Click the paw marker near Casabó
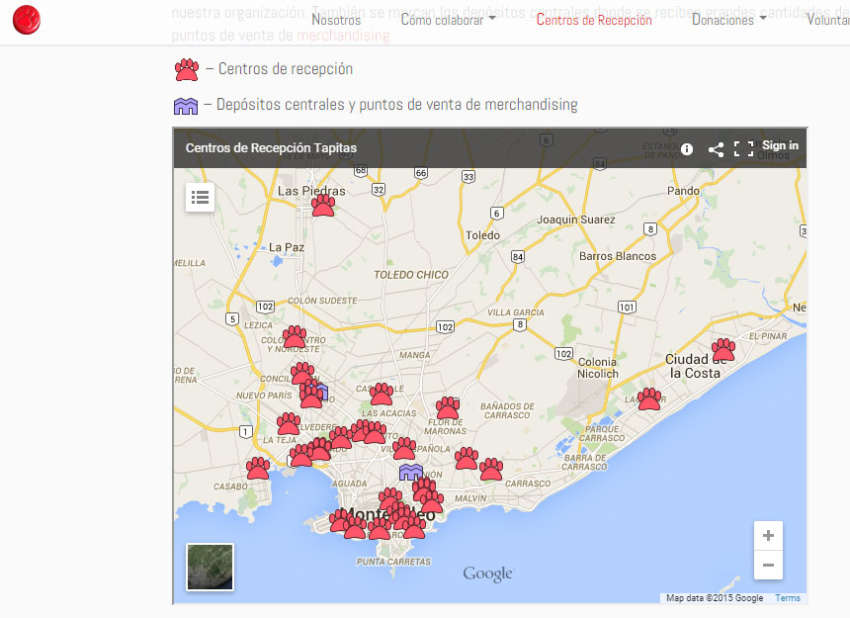The width and height of the screenshot is (850, 618). tap(258, 468)
